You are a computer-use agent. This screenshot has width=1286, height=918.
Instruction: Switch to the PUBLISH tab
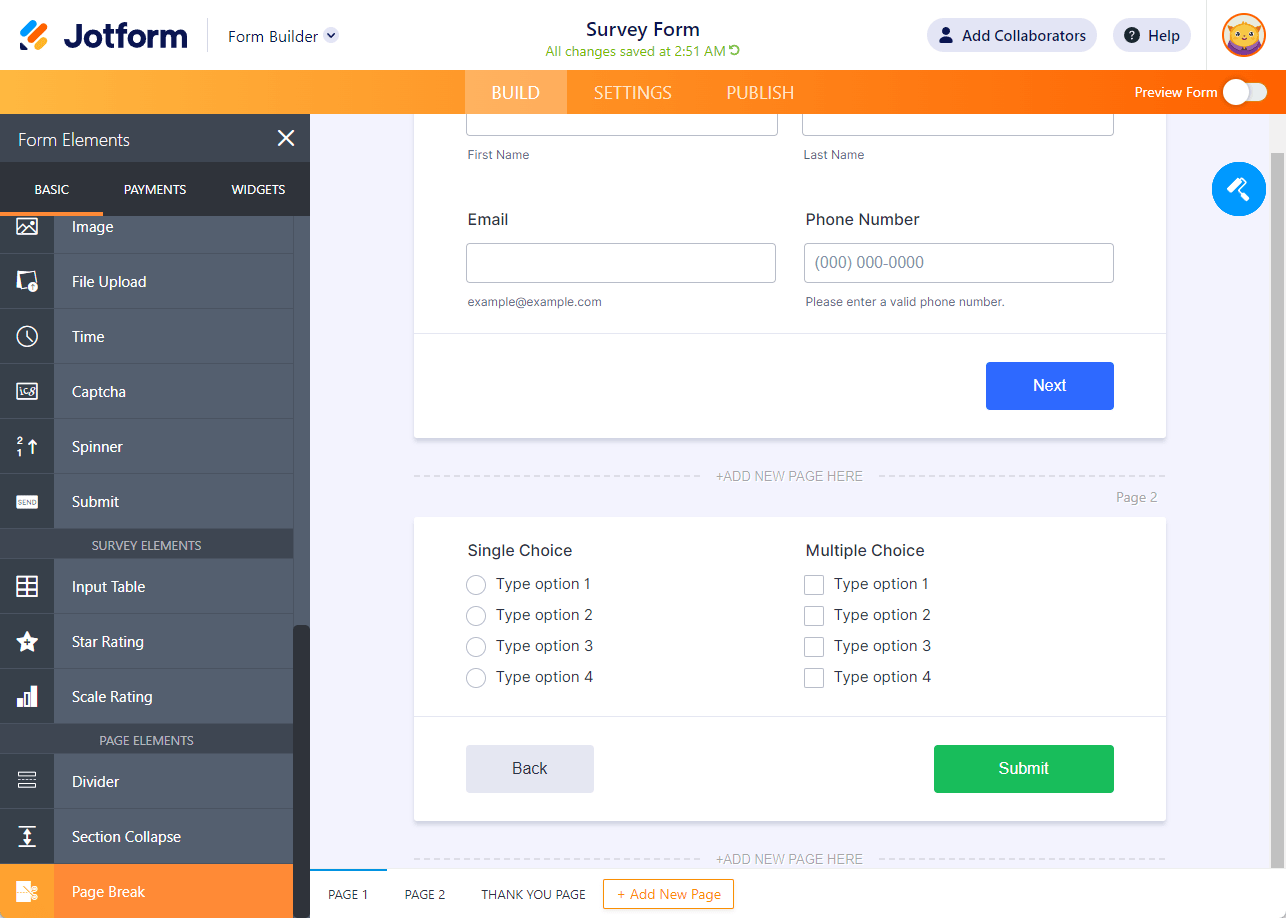coord(760,92)
